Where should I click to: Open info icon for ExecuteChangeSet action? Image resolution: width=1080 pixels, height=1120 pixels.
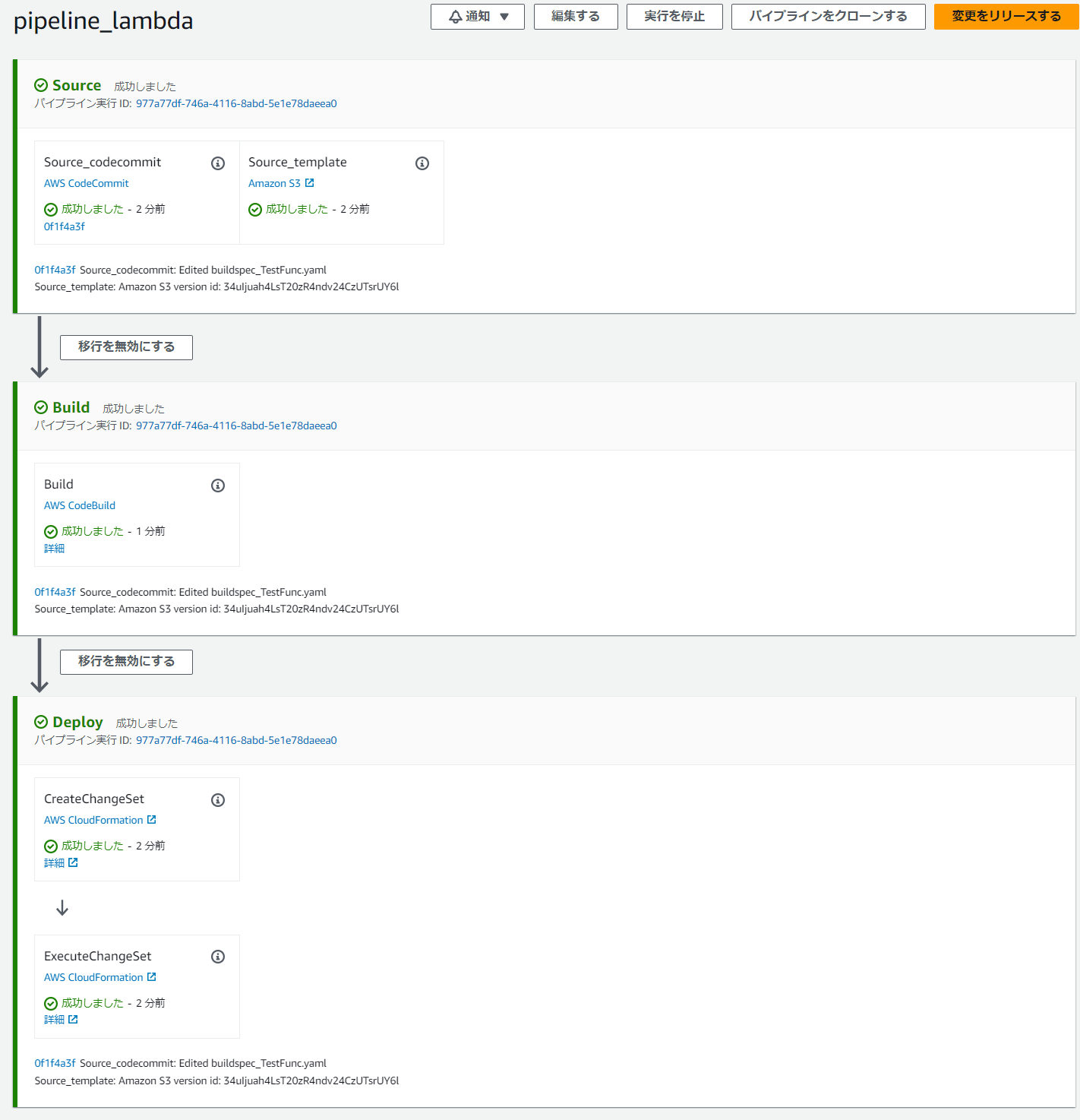pos(218,957)
